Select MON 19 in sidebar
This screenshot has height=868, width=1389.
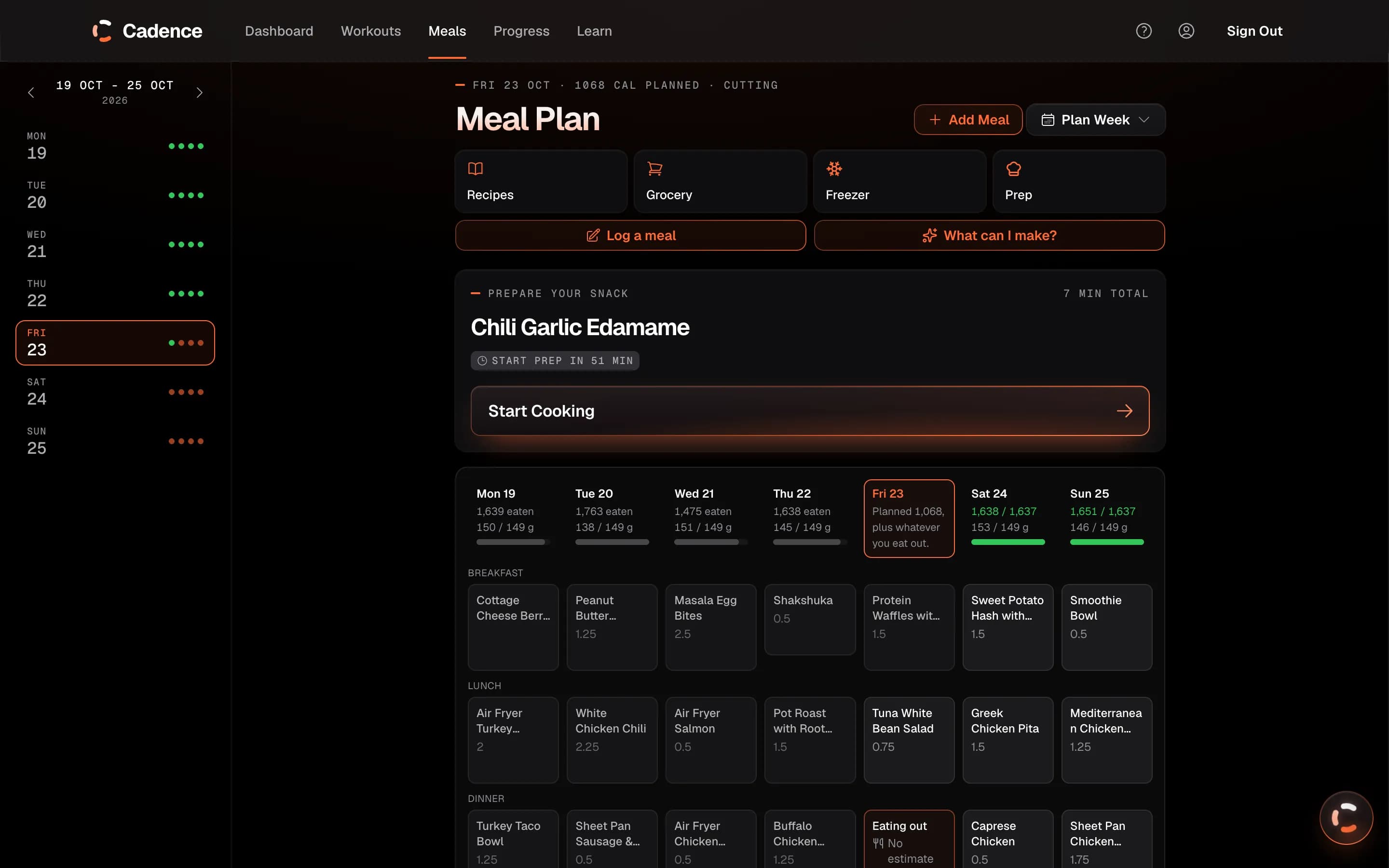pyautogui.click(x=115, y=146)
